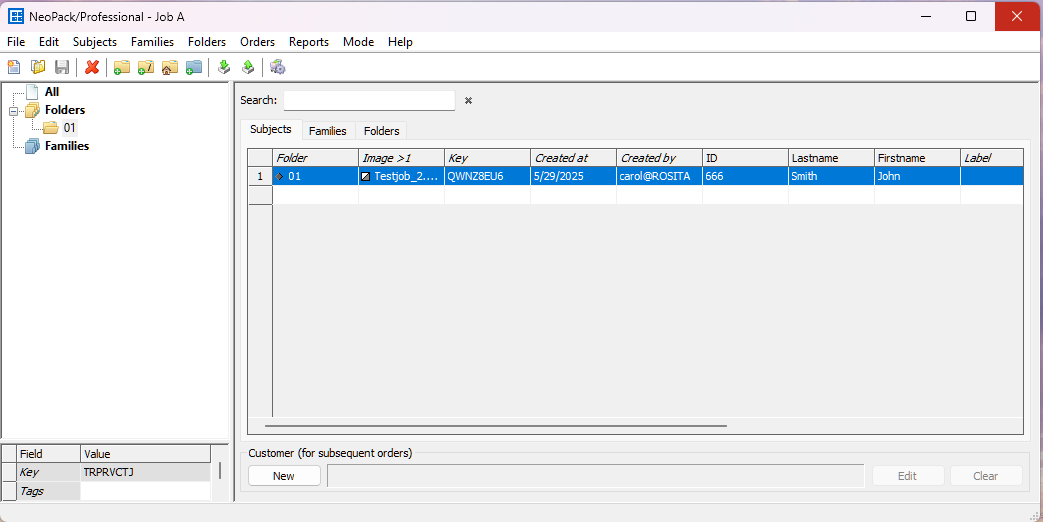The height and width of the screenshot is (522, 1043).
Task: Maximize the NeoPack window
Action: (x=970, y=16)
